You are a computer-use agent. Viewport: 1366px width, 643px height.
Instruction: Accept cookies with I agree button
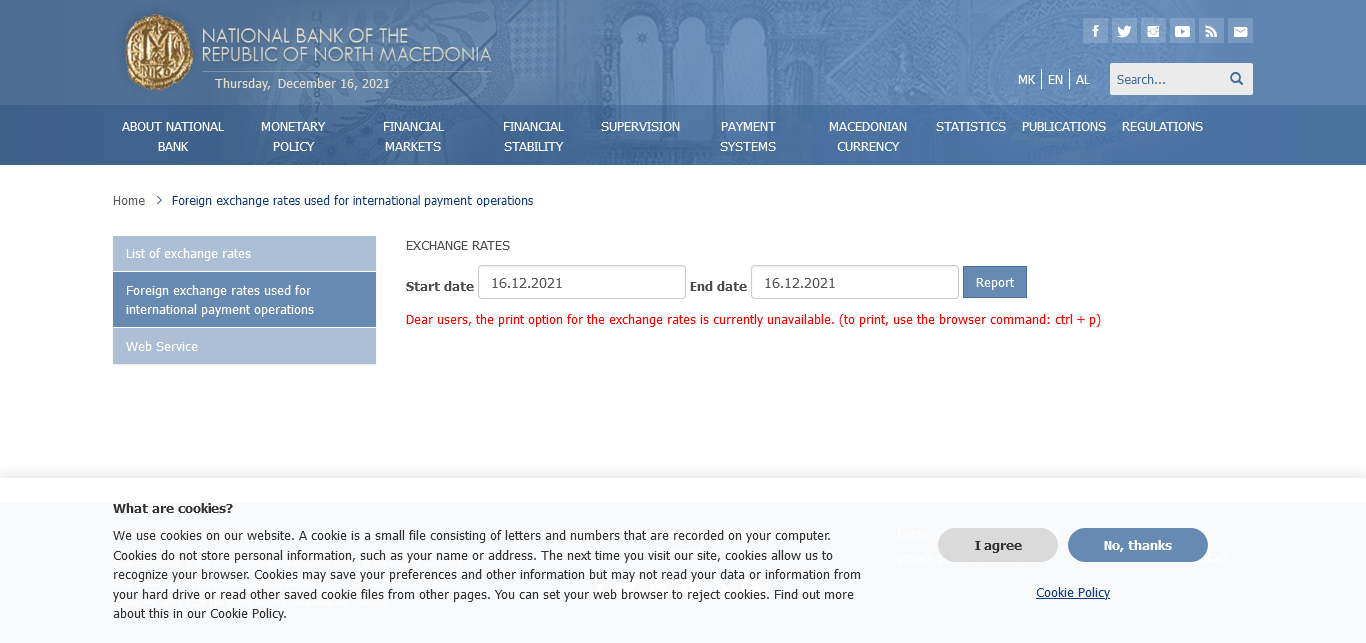997,545
